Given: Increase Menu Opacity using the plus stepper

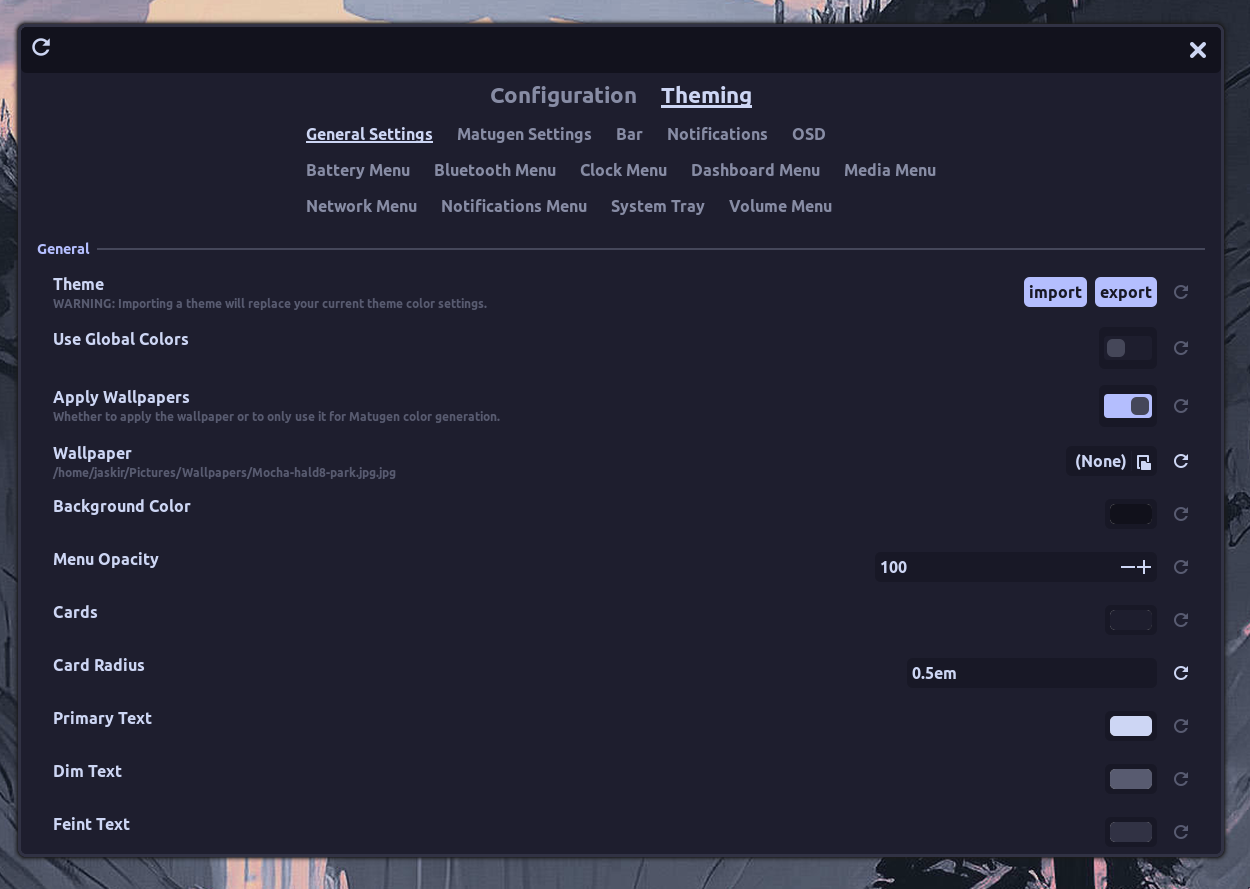Looking at the screenshot, I should point(1145,567).
